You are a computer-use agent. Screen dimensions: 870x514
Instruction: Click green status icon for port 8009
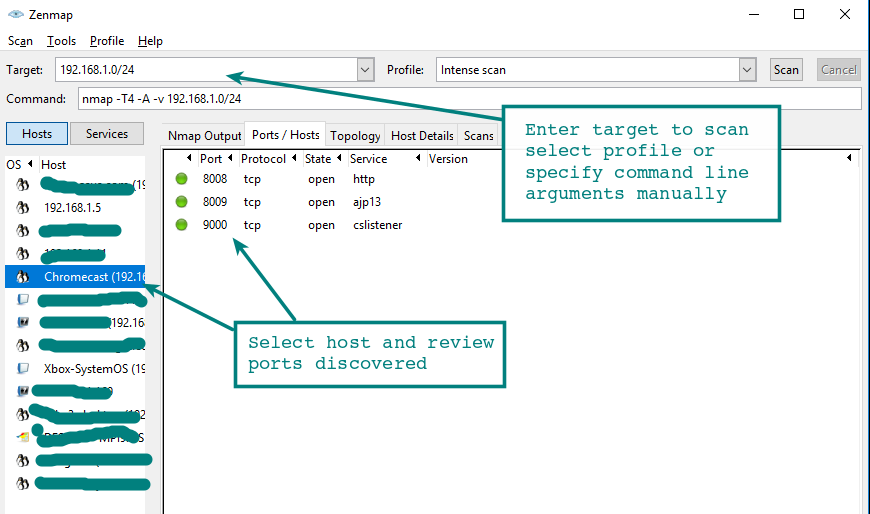click(x=181, y=202)
